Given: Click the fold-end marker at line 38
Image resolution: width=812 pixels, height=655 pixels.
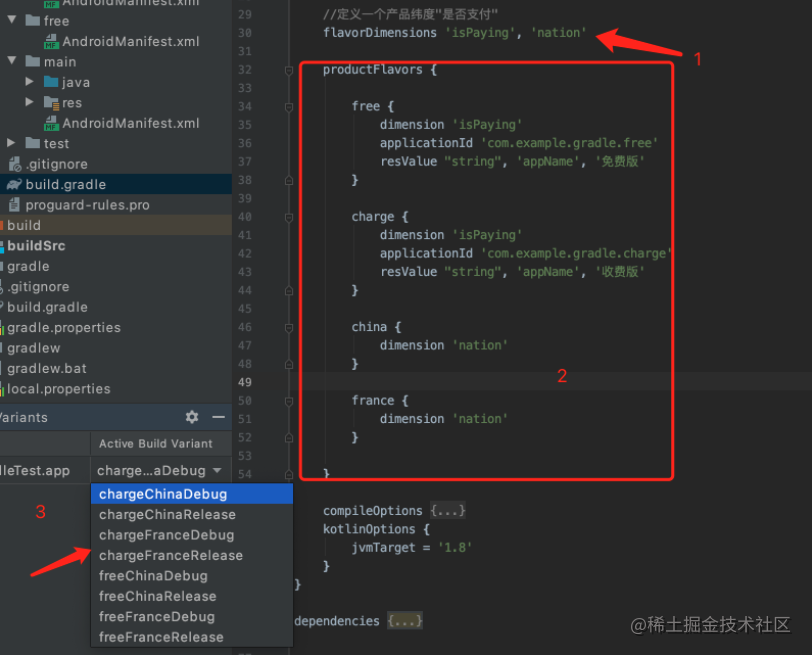Looking at the screenshot, I should point(289,180).
